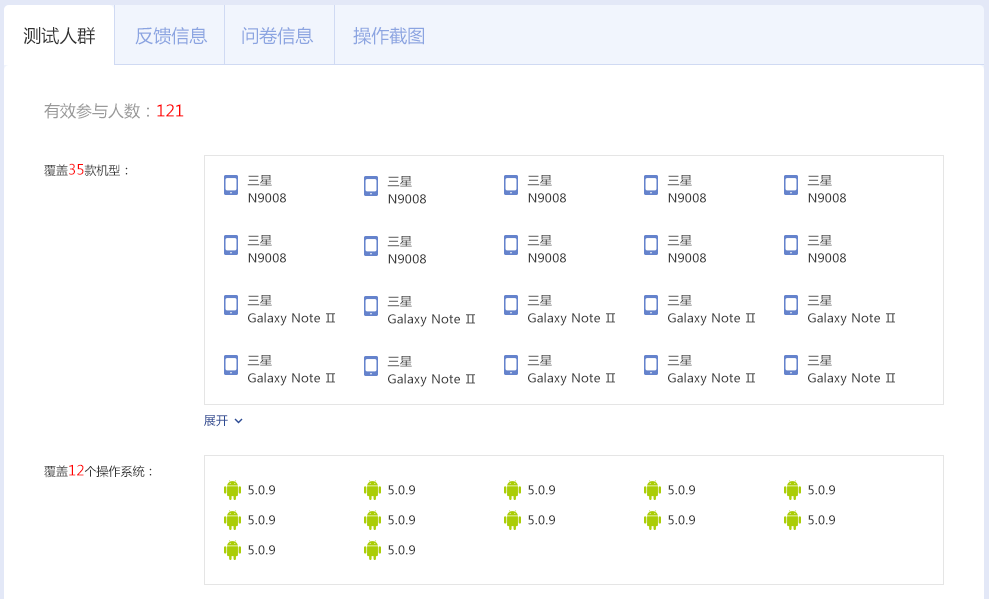Viewport: 989px width, 599px height.
Task: Click the first Android robot icon in OS list
Action: click(232, 490)
